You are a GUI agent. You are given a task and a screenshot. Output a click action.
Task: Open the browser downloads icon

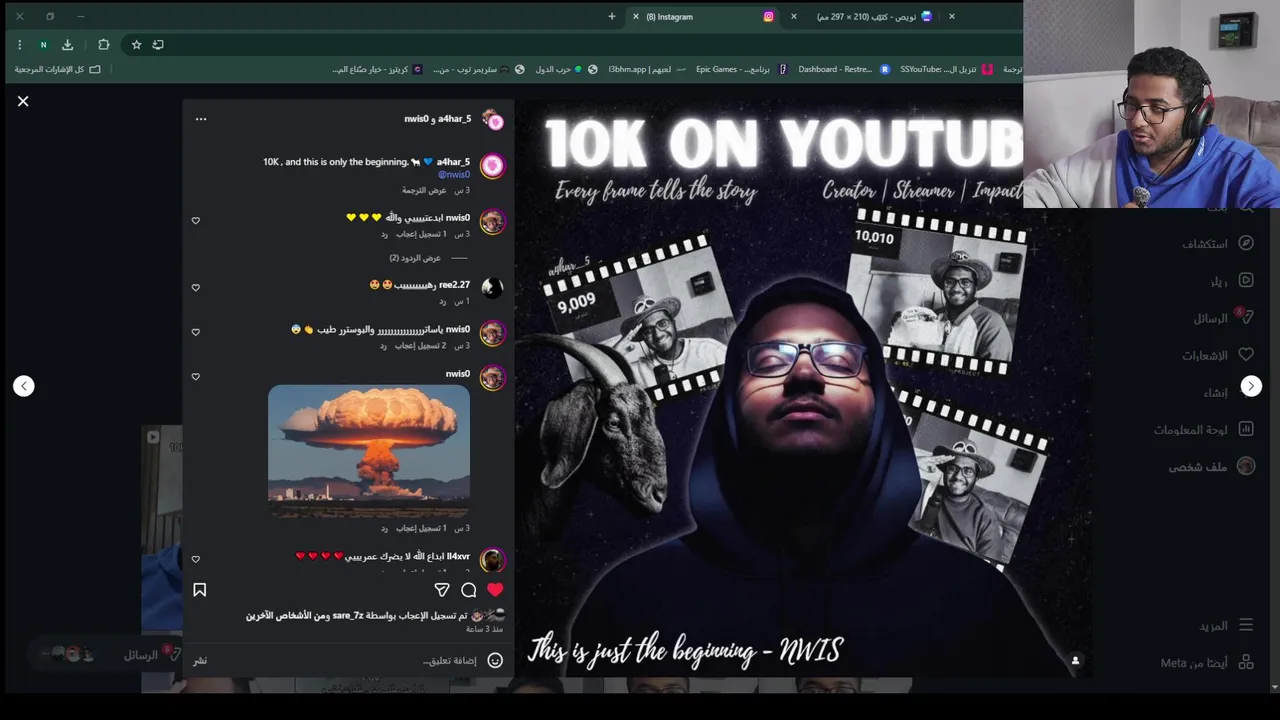[67, 44]
